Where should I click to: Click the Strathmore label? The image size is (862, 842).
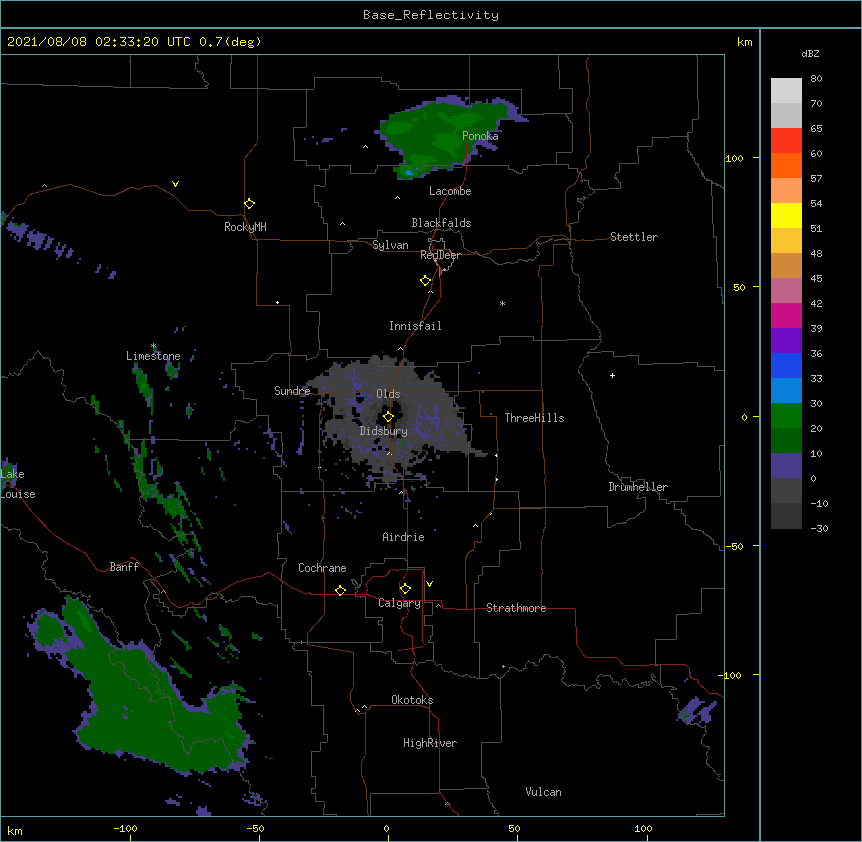(x=516, y=608)
